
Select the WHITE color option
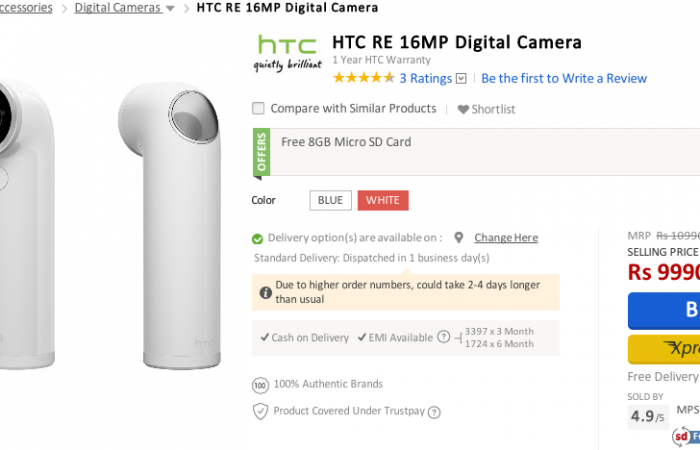click(x=383, y=200)
